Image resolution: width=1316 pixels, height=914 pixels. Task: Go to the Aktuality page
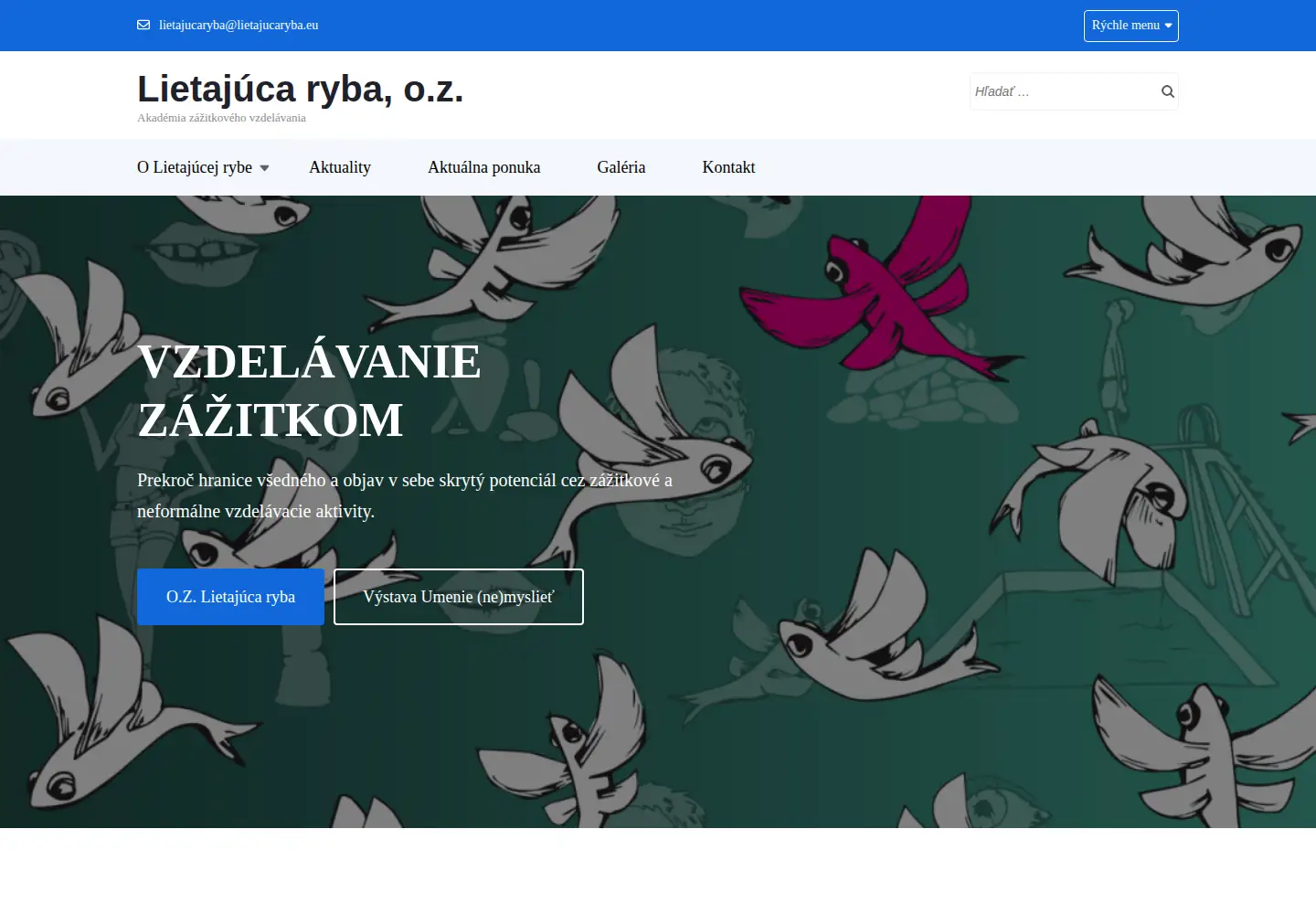(x=340, y=167)
